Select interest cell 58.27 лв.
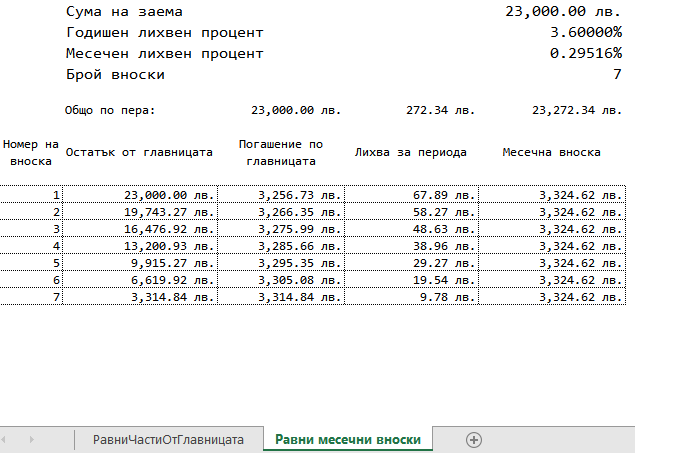This screenshot has width=677, height=471. [x=412, y=212]
